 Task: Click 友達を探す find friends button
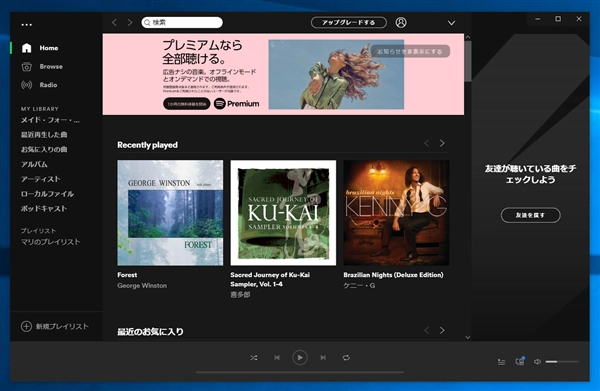(530, 215)
